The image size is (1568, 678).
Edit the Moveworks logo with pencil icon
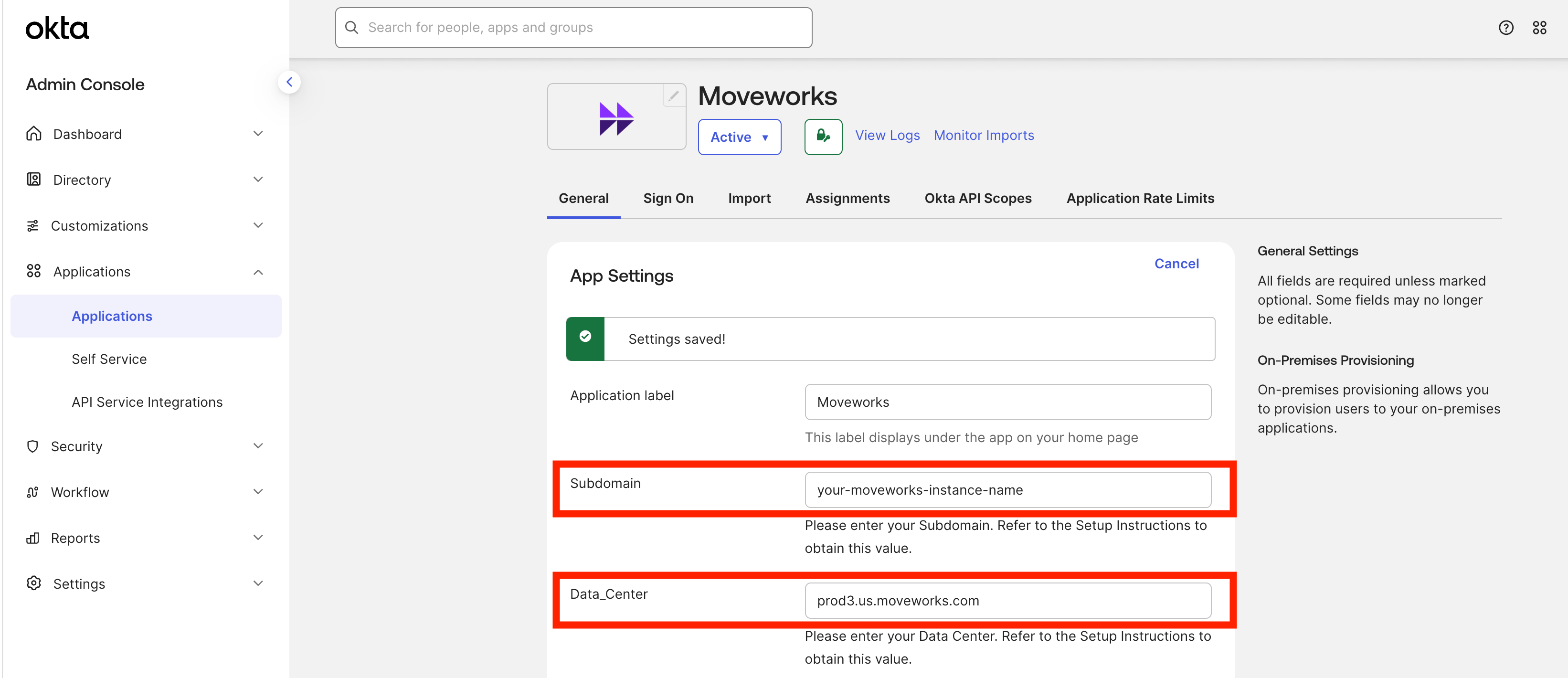point(673,95)
